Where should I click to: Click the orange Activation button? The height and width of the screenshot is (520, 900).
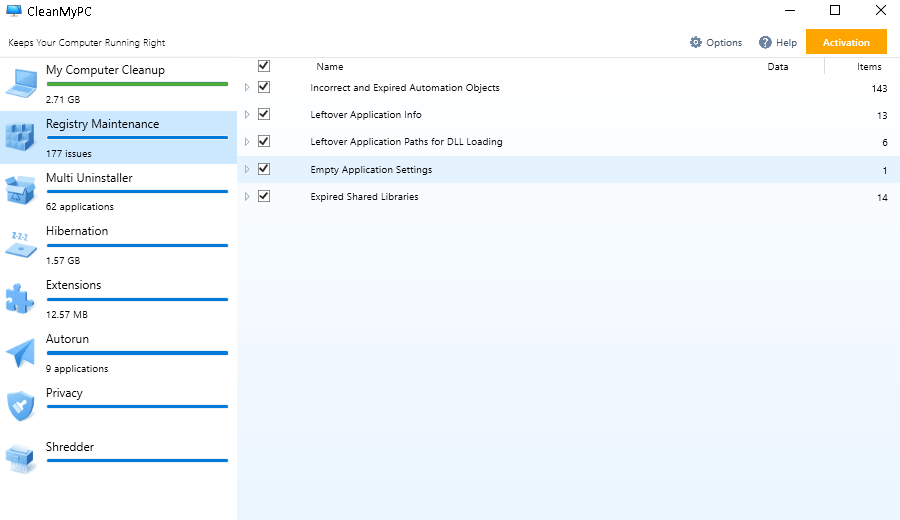tap(846, 42)
